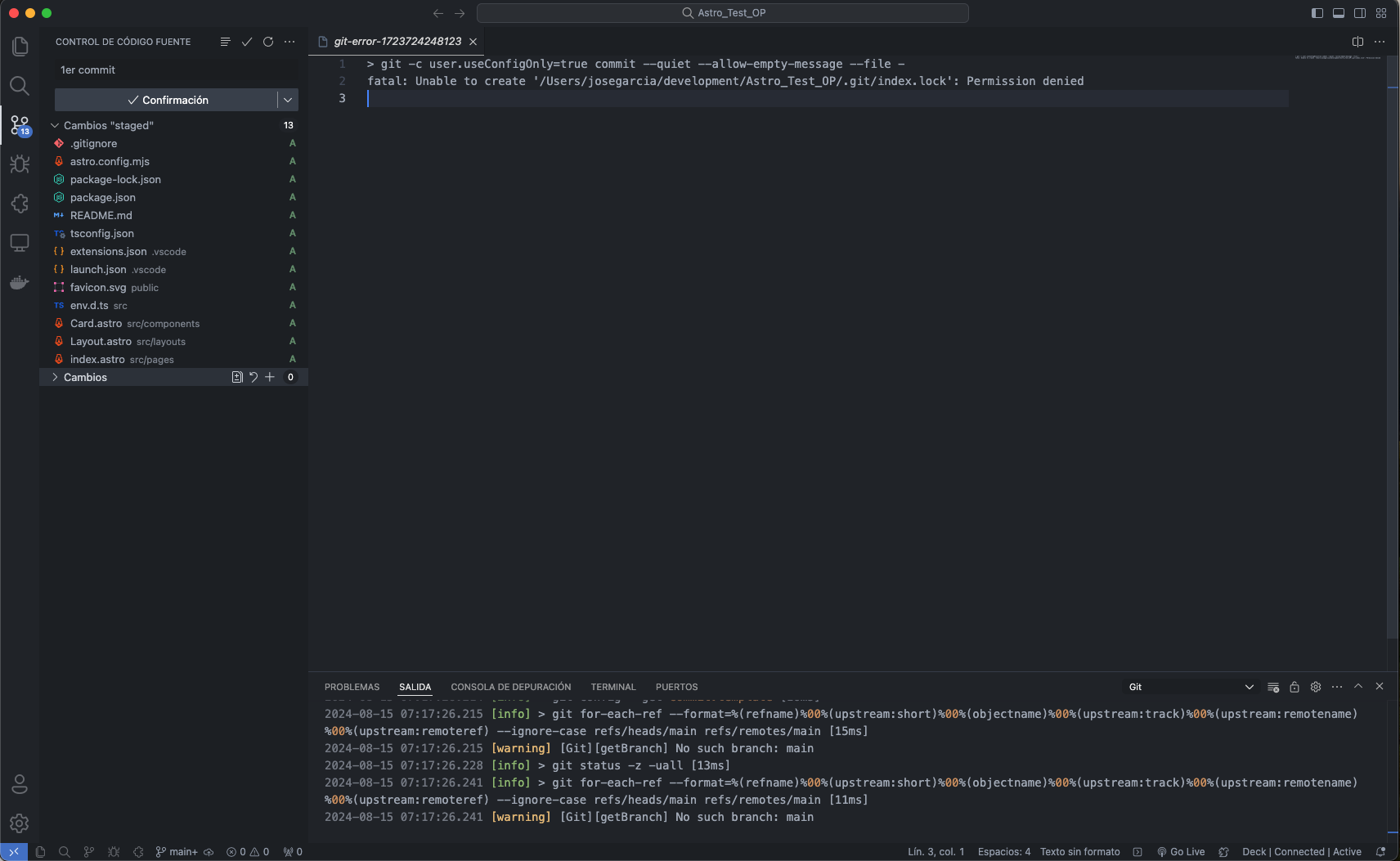1400x861 pixels.
Task: Click view as tree/list icon in source control header
Action: pyautogui.click(x=225, y=42)
